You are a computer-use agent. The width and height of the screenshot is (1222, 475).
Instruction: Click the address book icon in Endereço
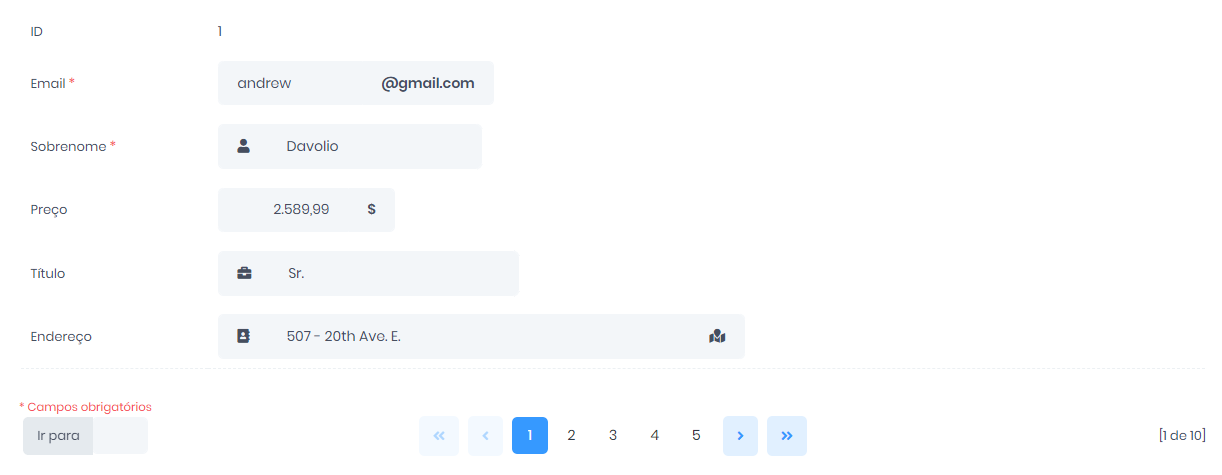point(243,336)
